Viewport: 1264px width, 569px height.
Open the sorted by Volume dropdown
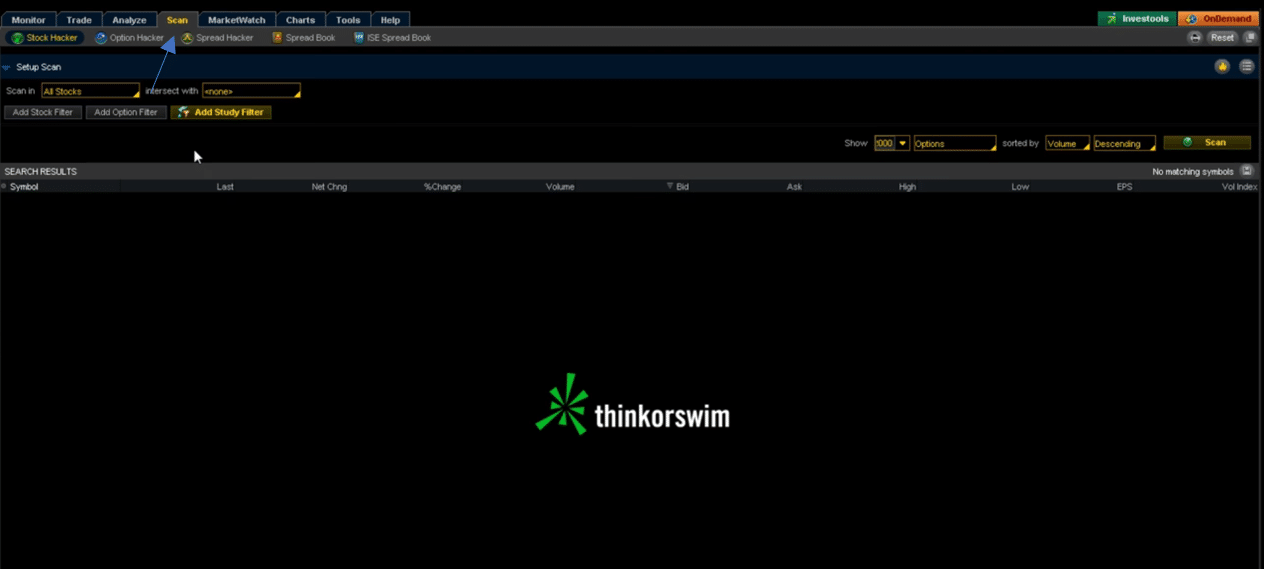click(x=1068, y=143)
